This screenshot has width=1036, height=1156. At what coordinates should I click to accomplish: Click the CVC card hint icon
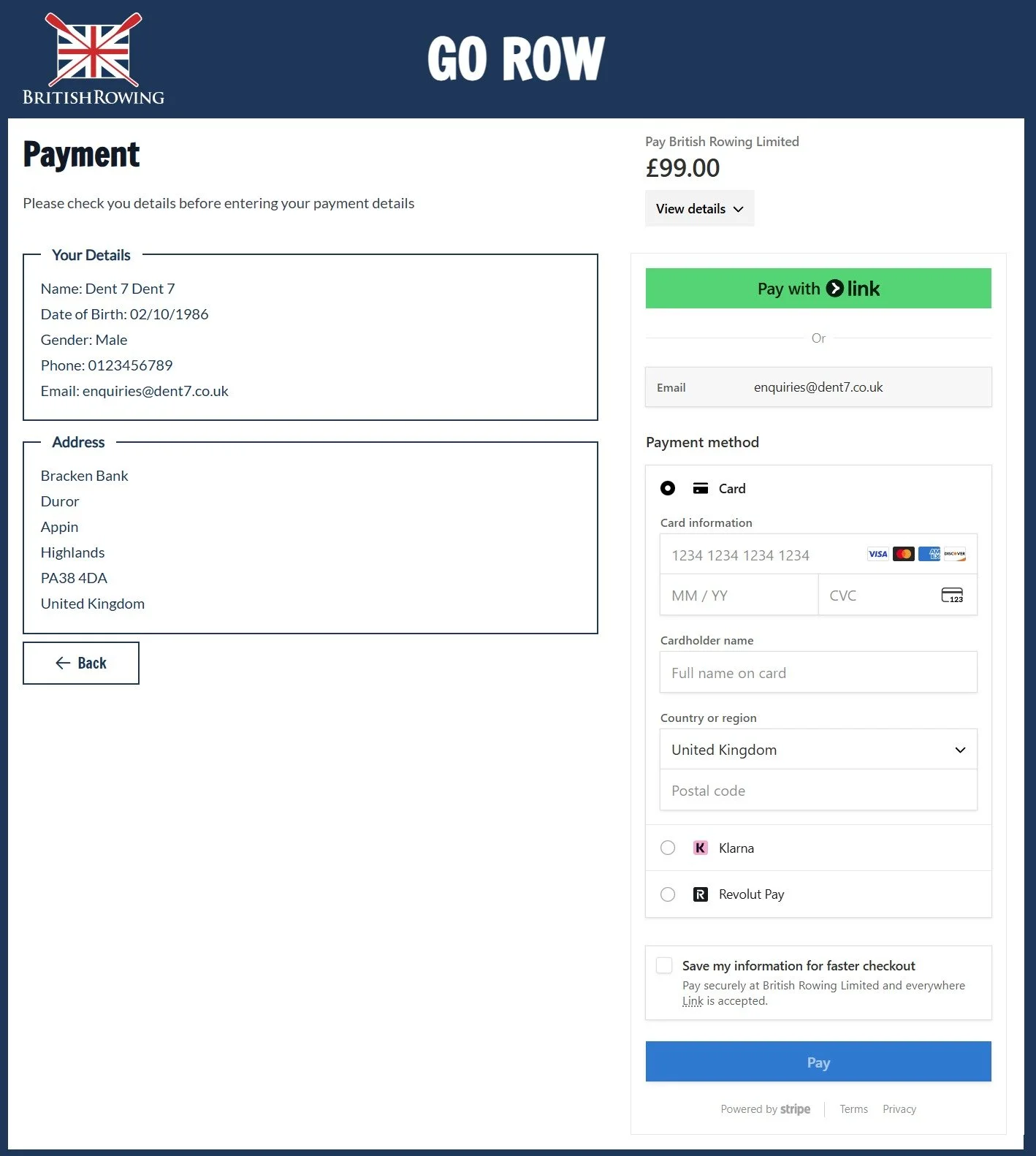(x=952, y=595)
